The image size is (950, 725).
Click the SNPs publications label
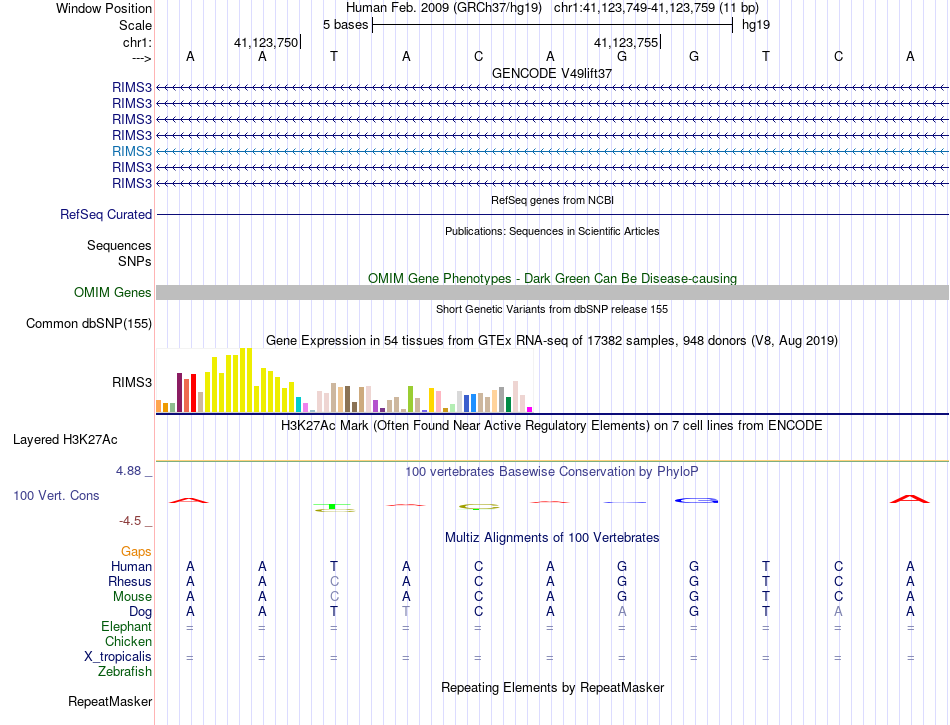[x=135, y=261]
